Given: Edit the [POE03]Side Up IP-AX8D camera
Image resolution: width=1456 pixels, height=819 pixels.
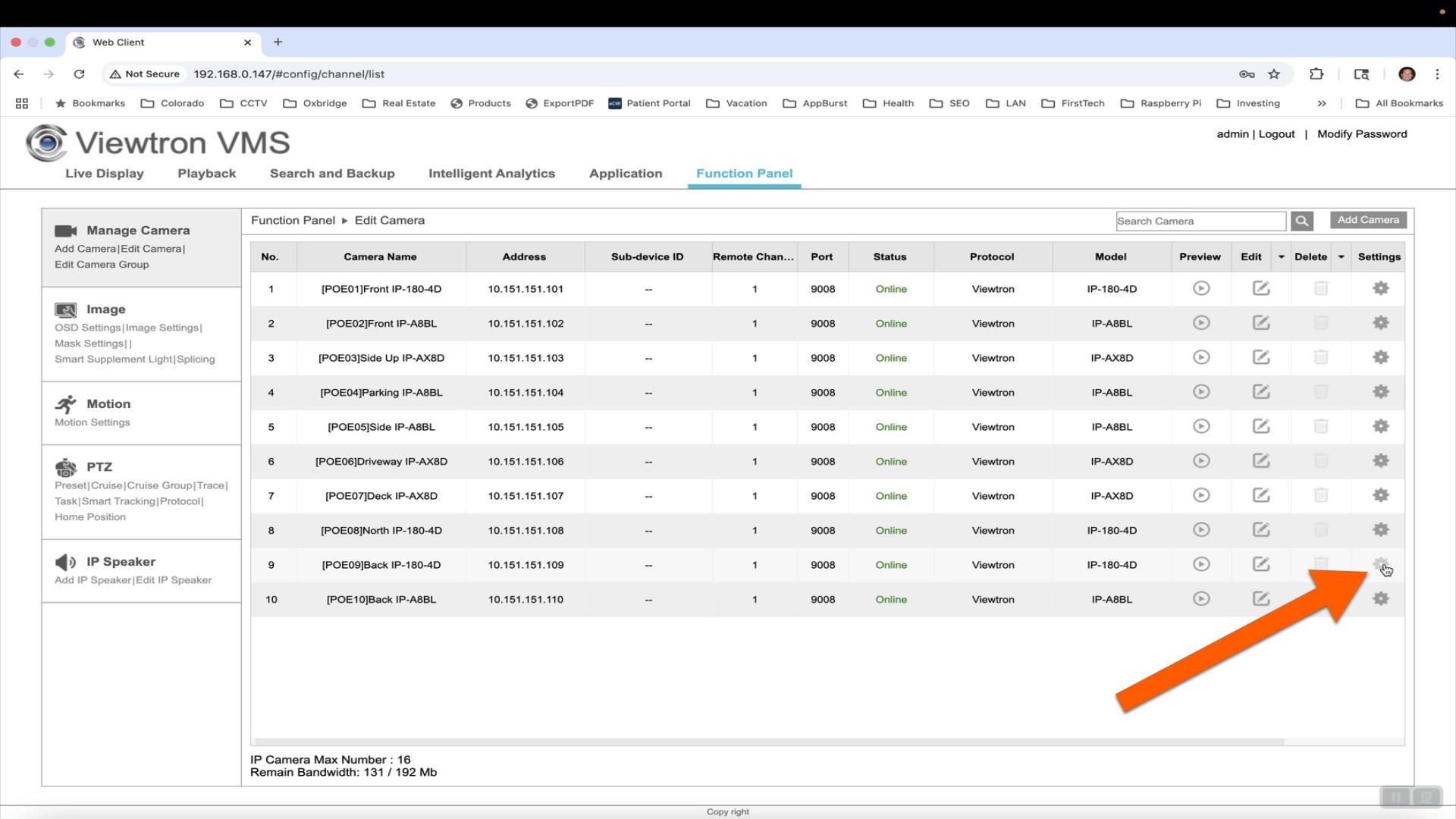Looking at the screenshot, I should pyautogui.click(x=1260, y=357).
